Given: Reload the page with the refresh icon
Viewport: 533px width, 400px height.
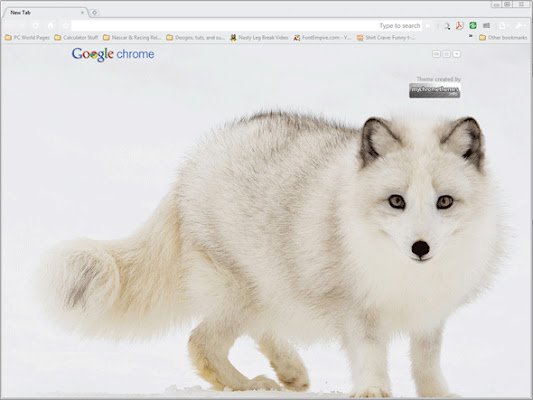Looking at the screenshot, I should coord(36,25).
